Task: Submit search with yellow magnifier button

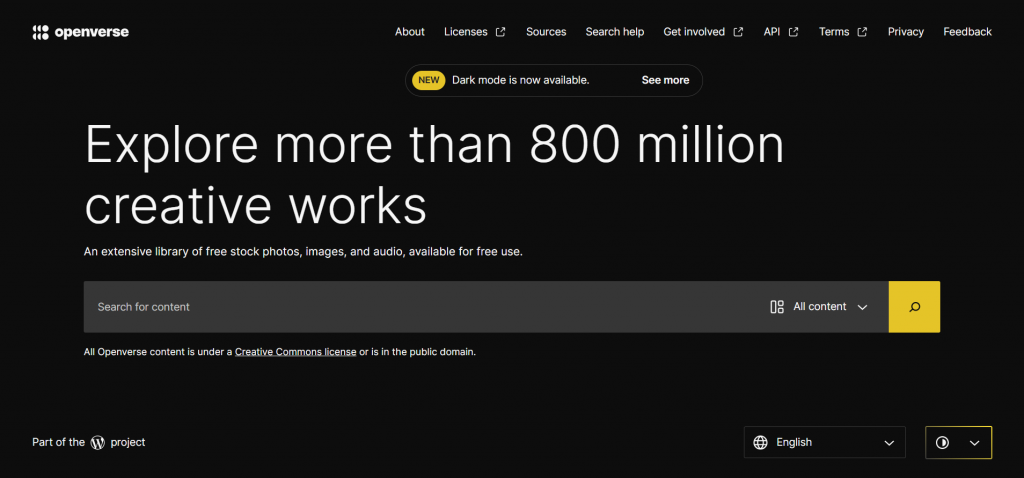Action: [x=914, y=307]
